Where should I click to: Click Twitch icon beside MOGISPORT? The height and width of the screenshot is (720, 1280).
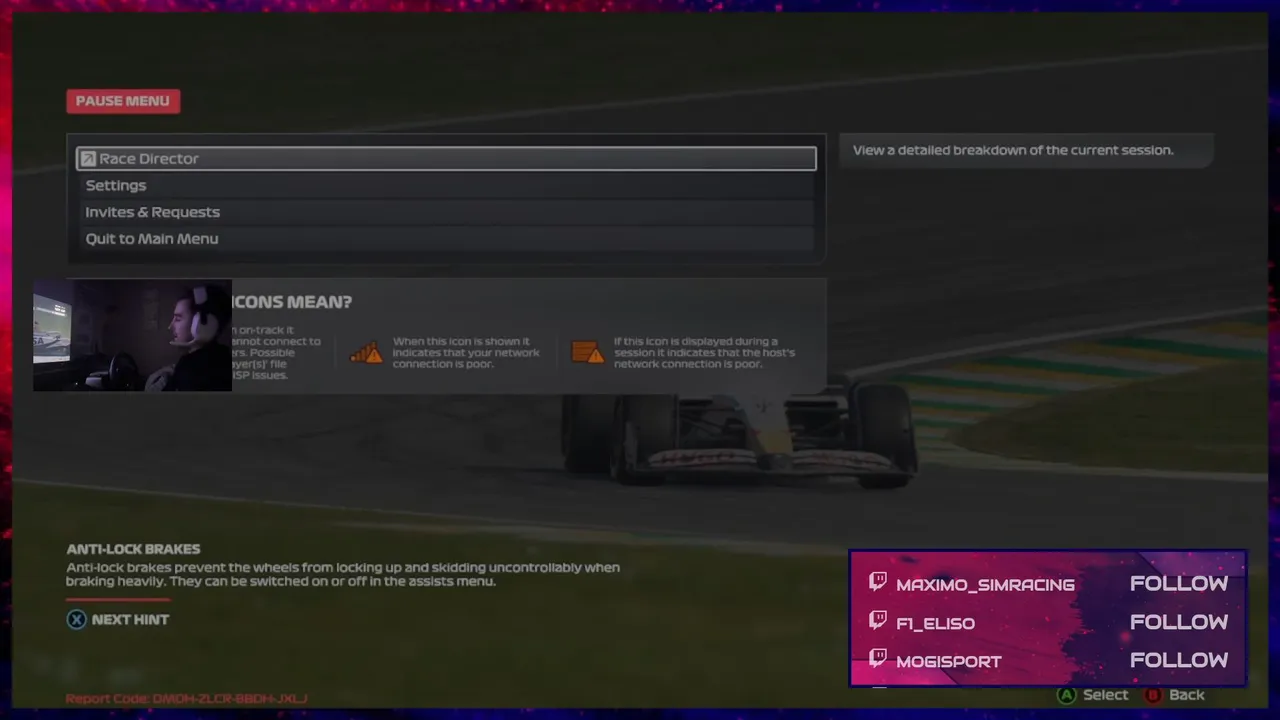(878, 658)
